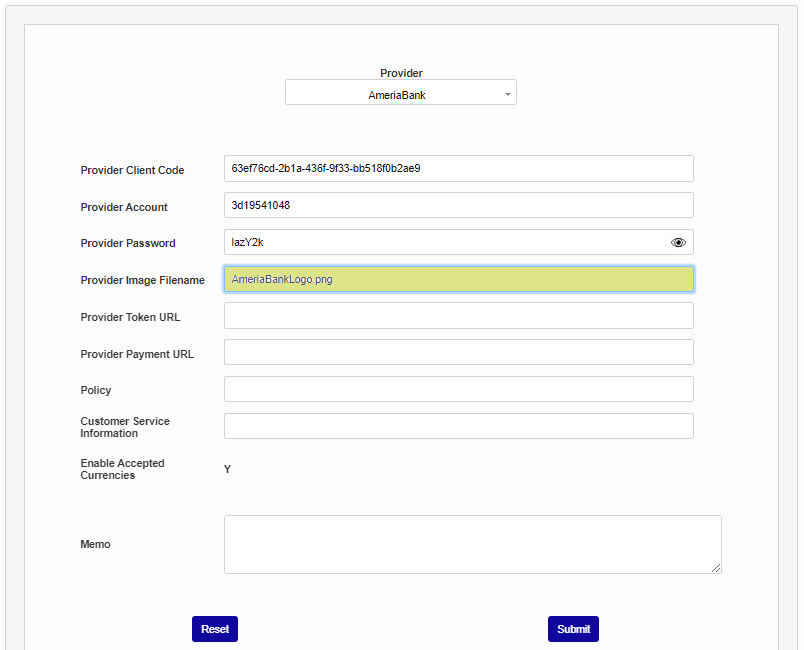Click the Memo box resize handle
Image resolution: width=804 pixels, height=650 pixels.
pyautogui.click(x=716, y=568)
